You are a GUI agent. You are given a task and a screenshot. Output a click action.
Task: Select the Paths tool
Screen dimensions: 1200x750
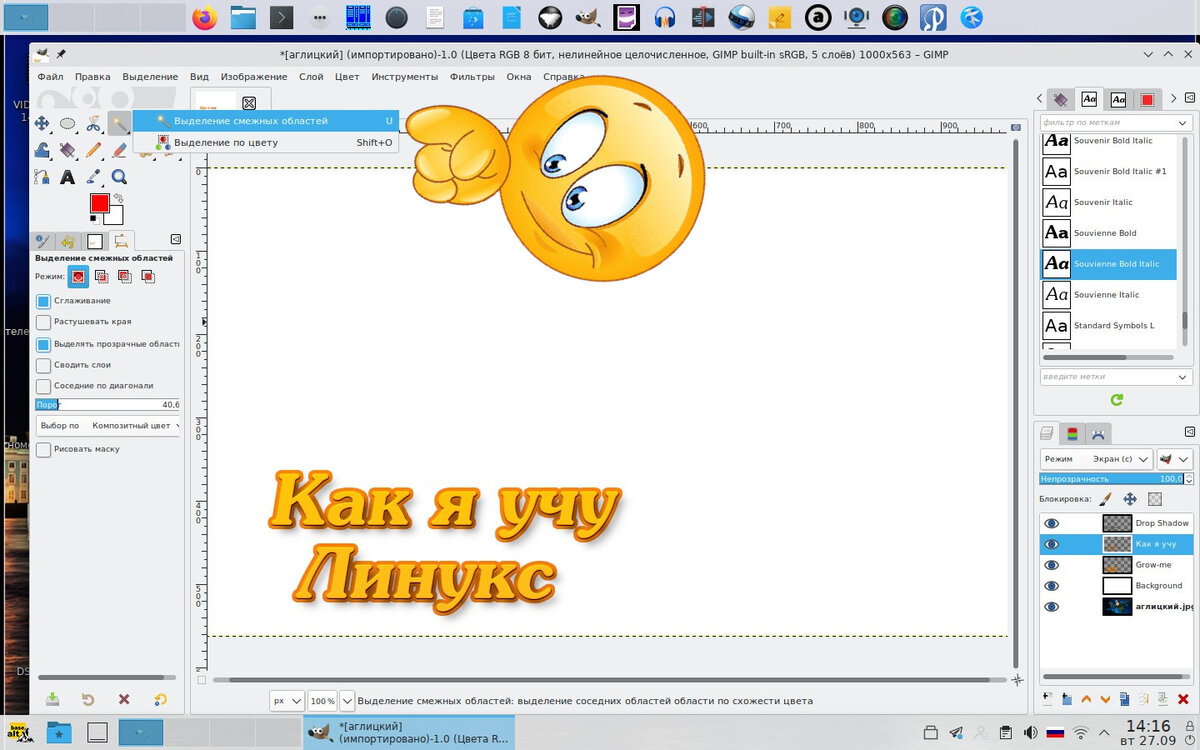(42, 177)
